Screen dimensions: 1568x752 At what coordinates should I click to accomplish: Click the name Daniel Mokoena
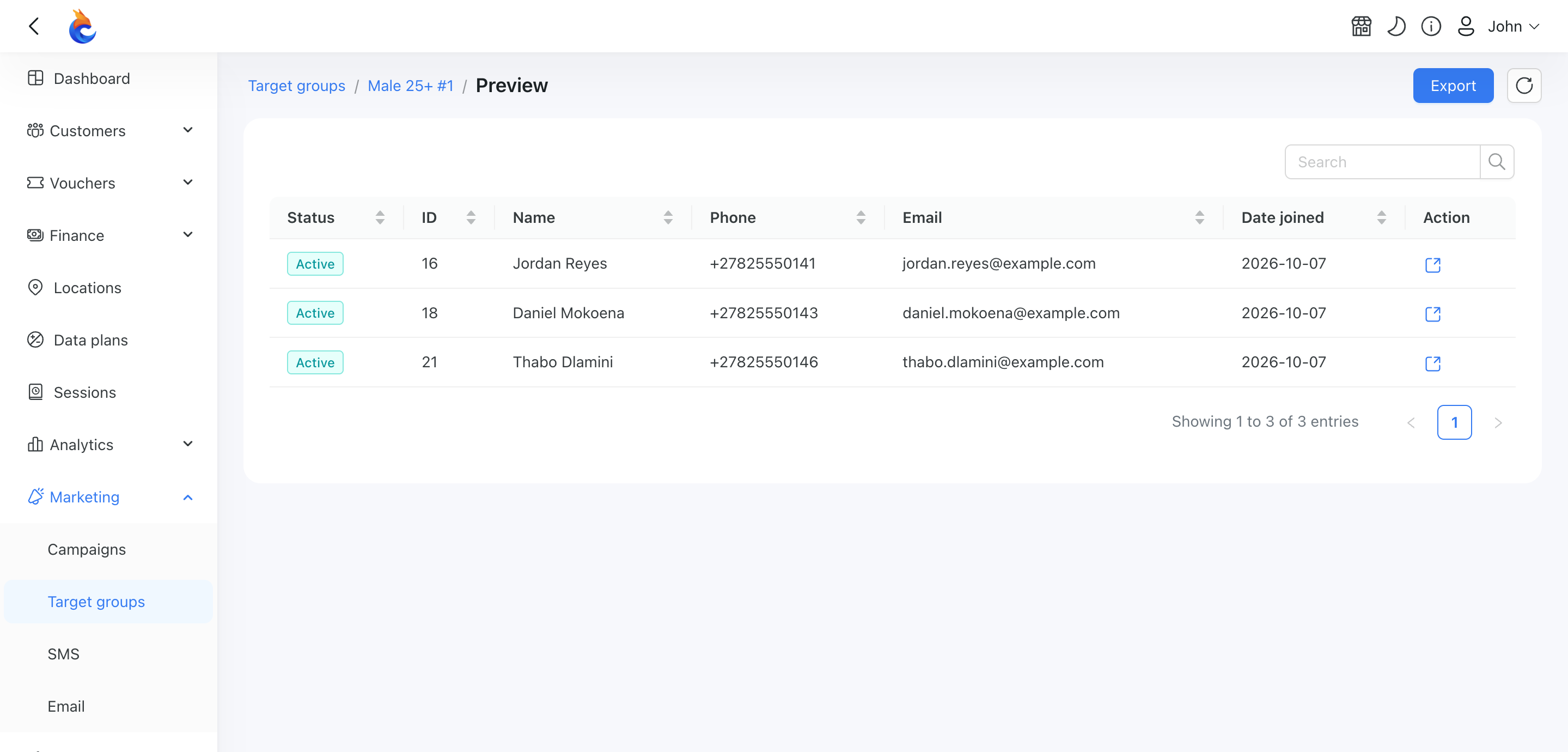click(568, 313)
